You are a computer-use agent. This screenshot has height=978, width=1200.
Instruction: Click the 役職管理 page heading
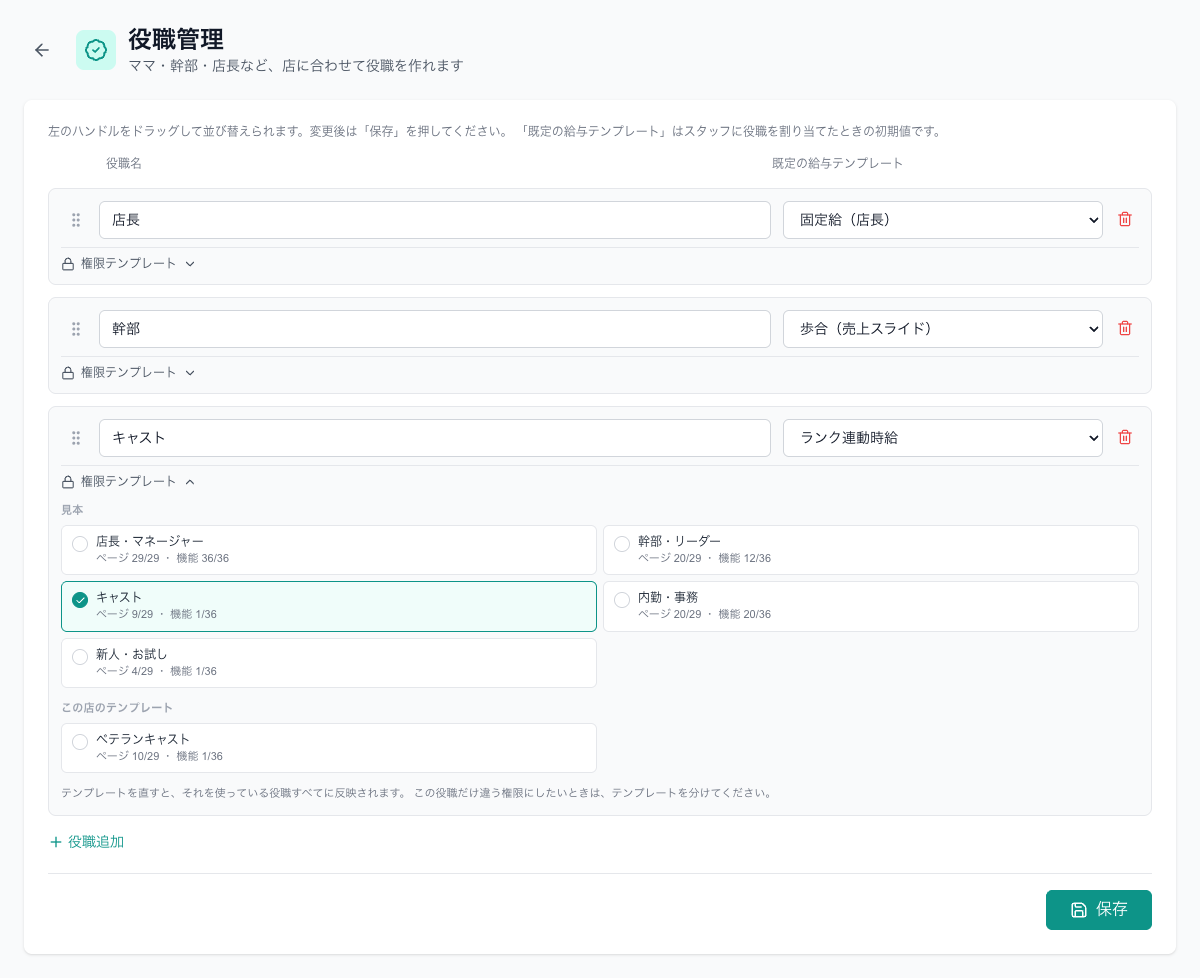176,39
